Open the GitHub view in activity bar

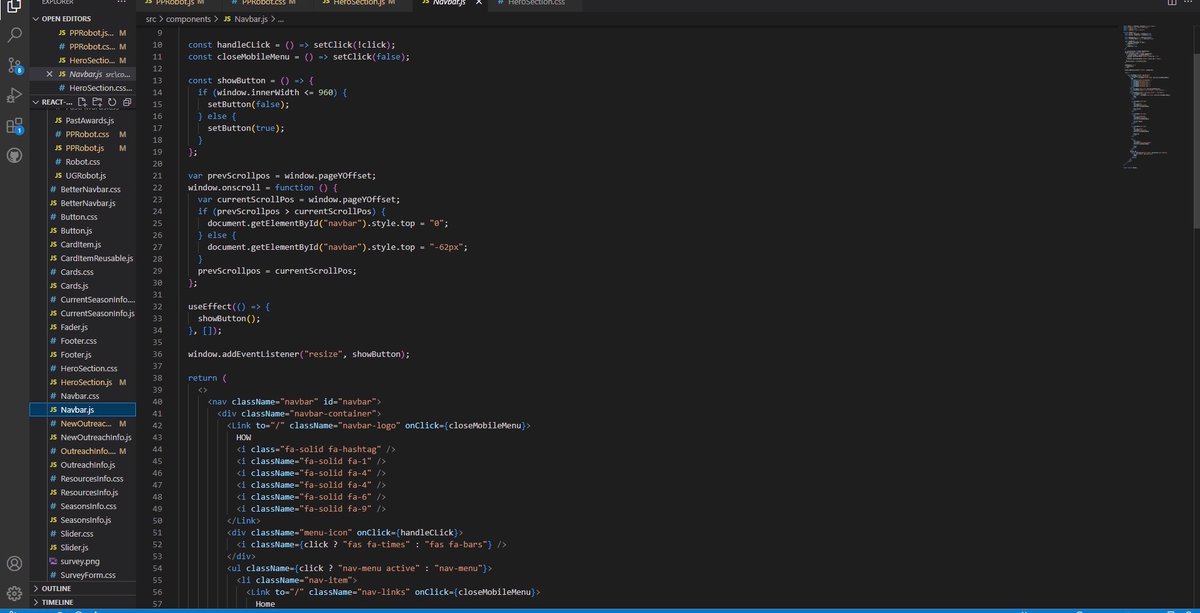[14, 156]
